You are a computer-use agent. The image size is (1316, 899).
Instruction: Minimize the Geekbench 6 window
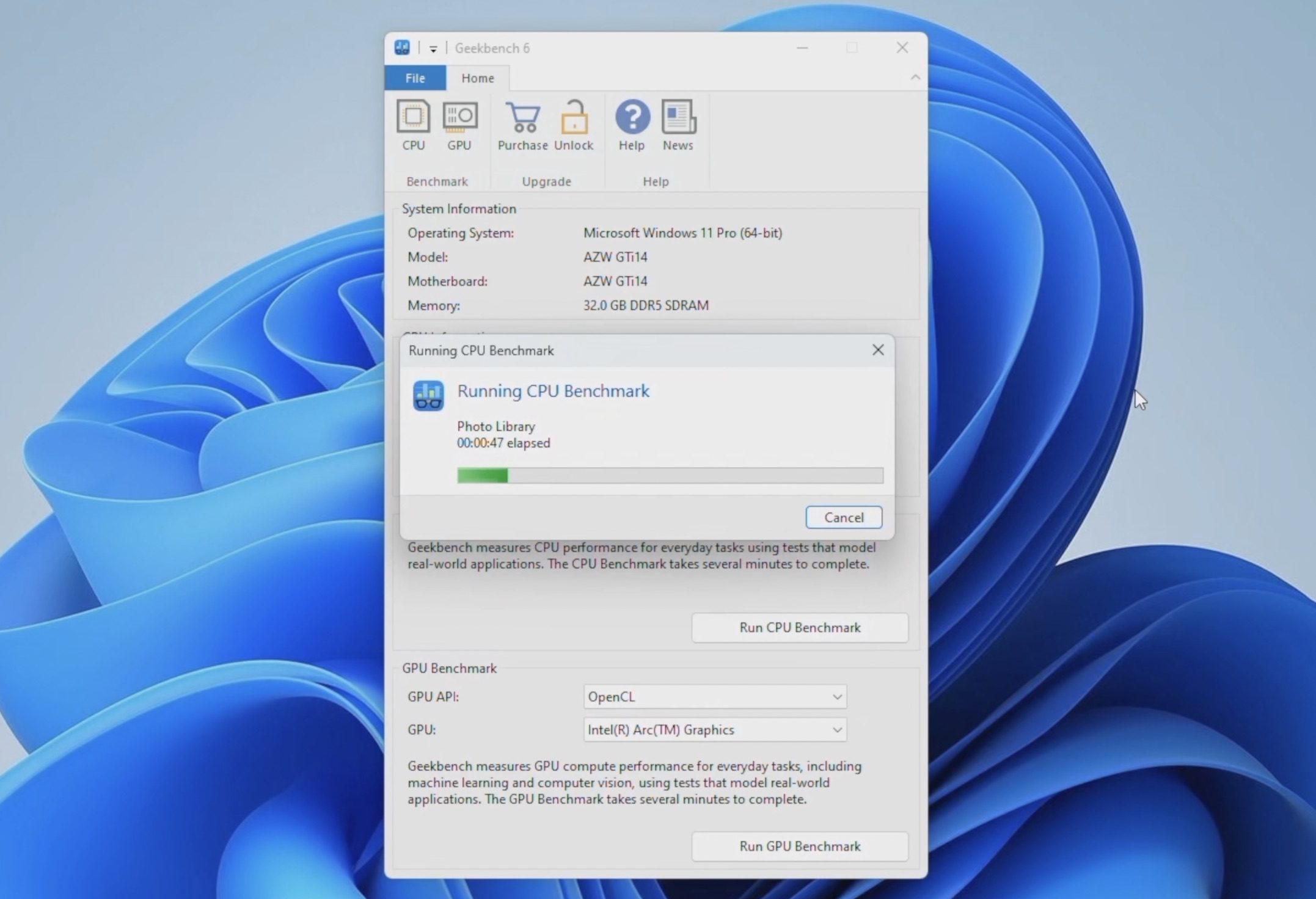[802, 48]
